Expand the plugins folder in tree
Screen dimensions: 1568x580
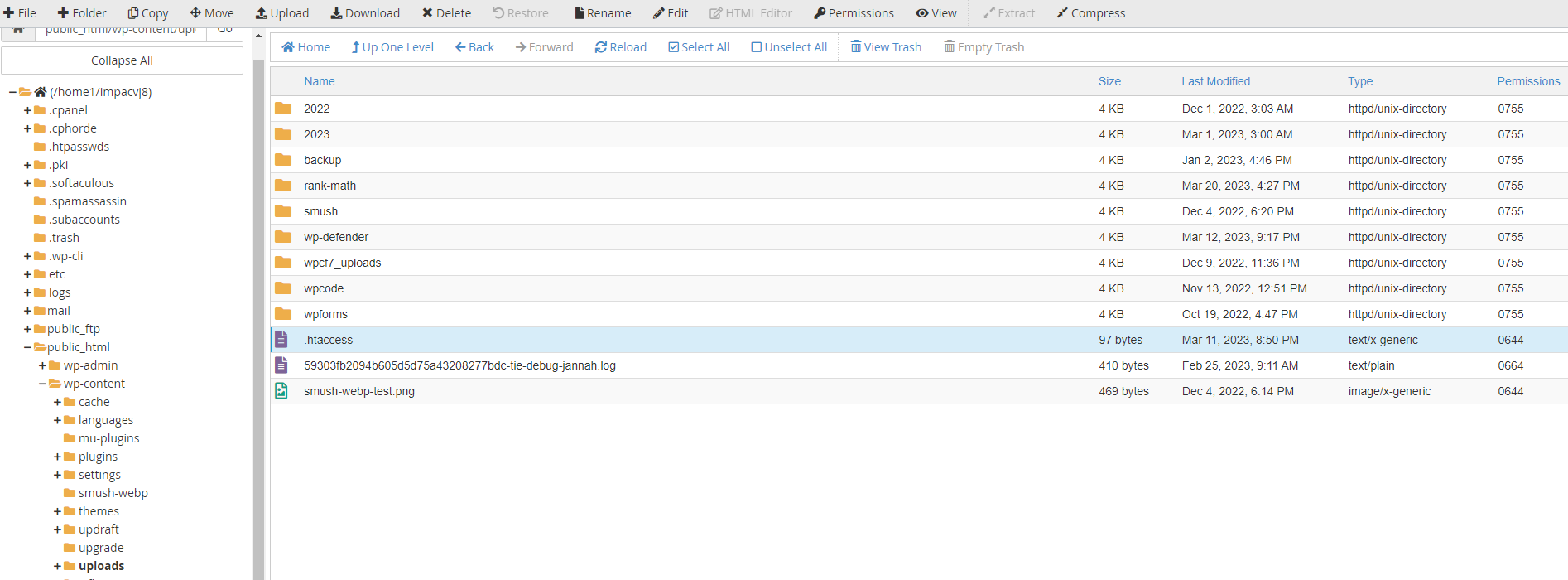pos(58,457)
